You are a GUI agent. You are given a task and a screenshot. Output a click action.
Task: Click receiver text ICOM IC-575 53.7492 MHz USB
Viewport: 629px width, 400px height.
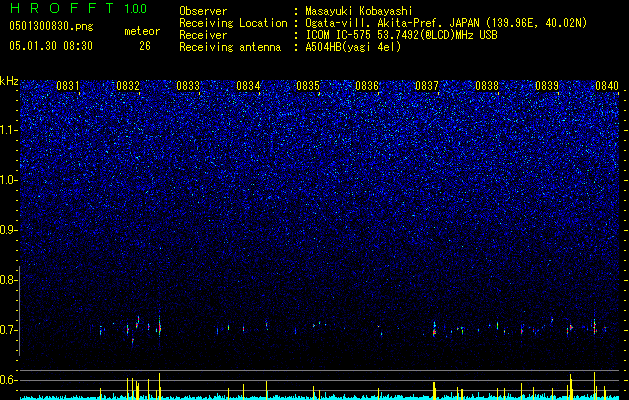pyautogui.click(x=401, y=35)
